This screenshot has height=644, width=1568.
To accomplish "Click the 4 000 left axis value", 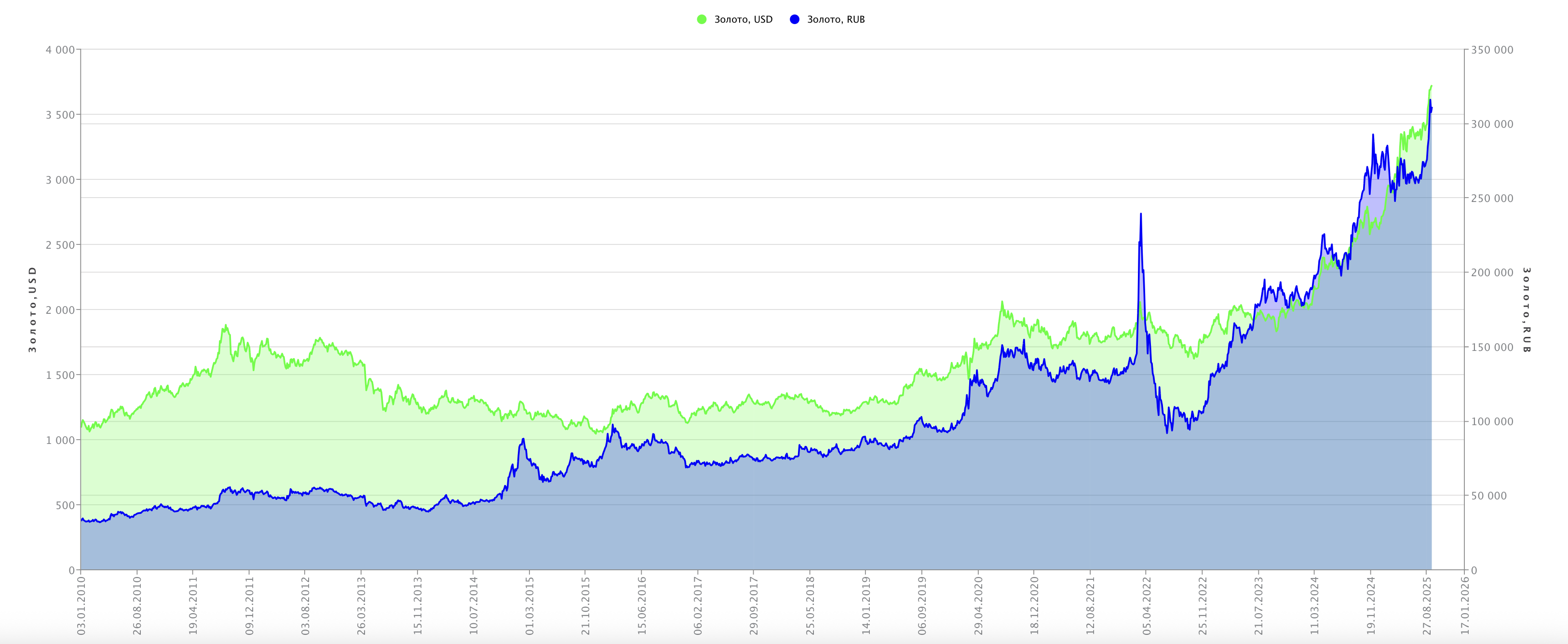I will (60, 50).
